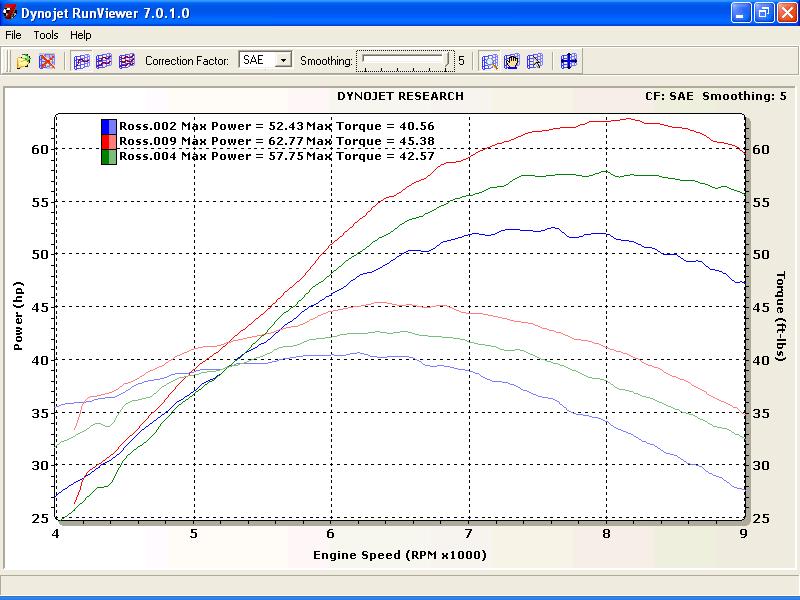Click the Smoothing label in the toolbar
This screenshot has width=800, height=600.
click(326, 61)
